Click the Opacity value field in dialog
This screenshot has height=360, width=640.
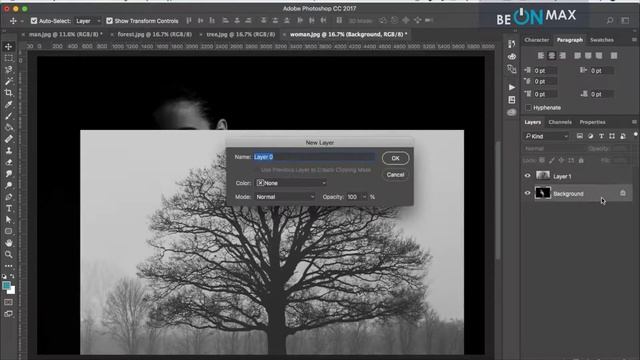click(x=353, y=197)
